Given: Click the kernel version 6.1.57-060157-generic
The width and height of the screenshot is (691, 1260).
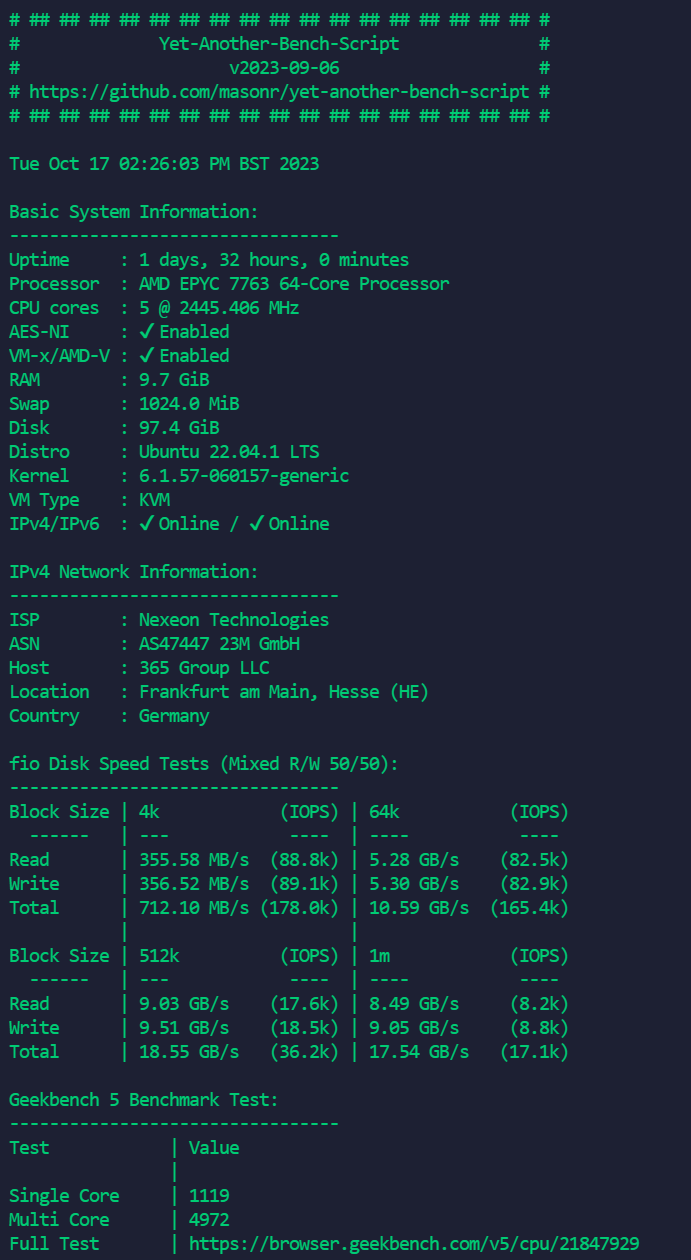Looking at the screenshot, I should click(x=244, y=476).
